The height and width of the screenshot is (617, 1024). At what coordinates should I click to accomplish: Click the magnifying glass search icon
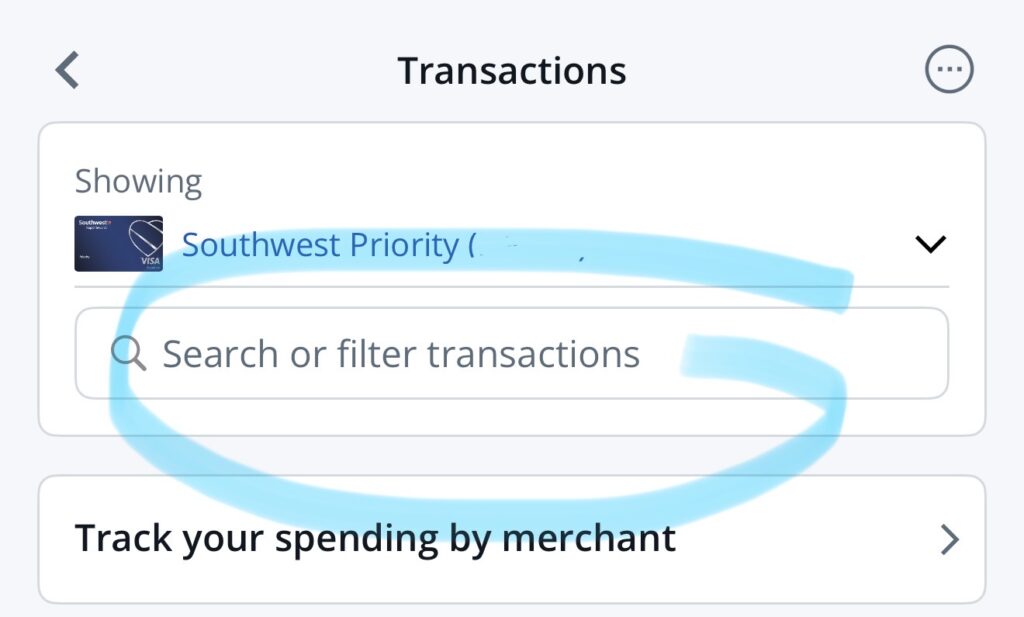click(x=128, y=353)
